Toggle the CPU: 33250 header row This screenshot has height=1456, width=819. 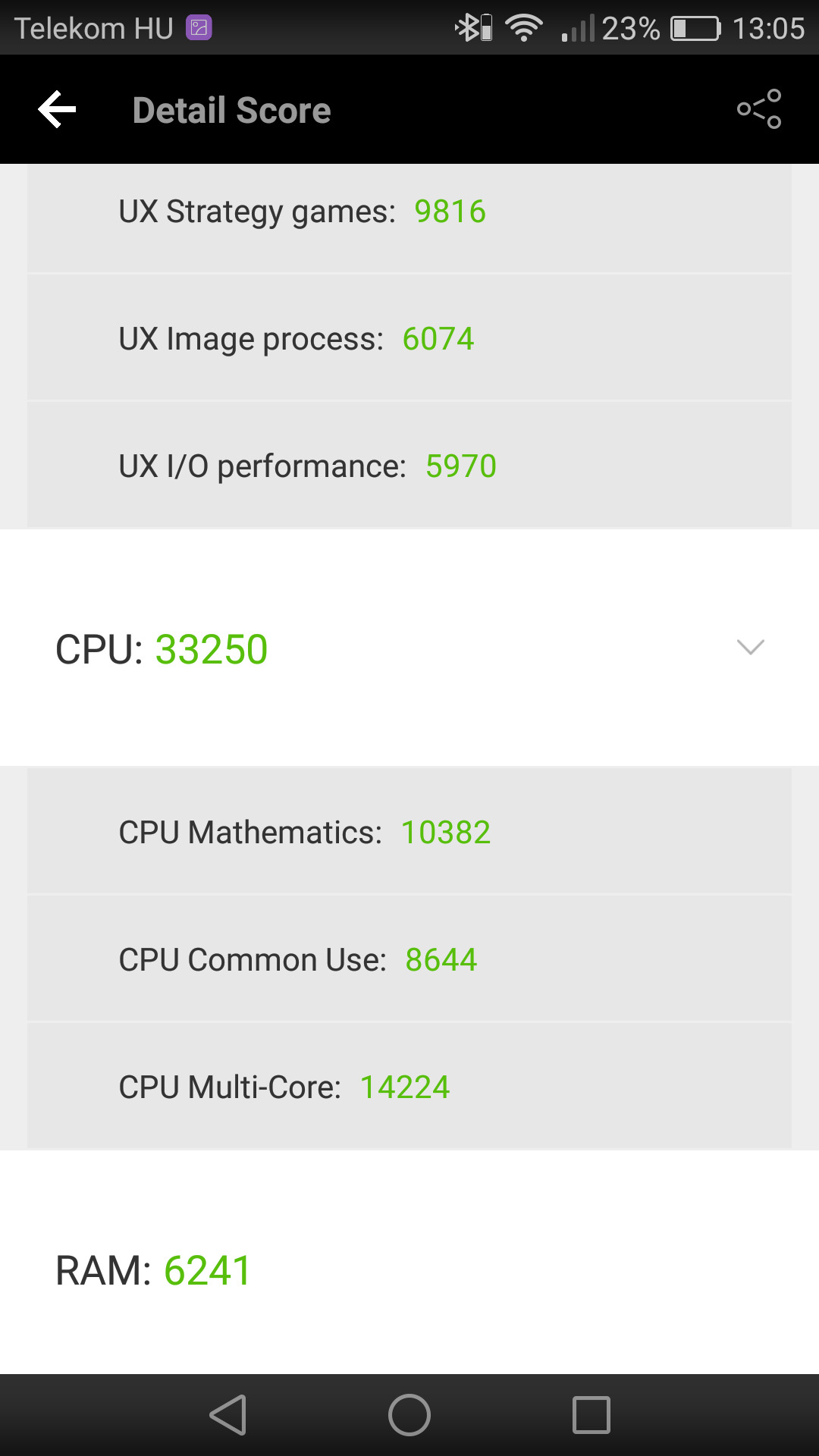(409, 649)
